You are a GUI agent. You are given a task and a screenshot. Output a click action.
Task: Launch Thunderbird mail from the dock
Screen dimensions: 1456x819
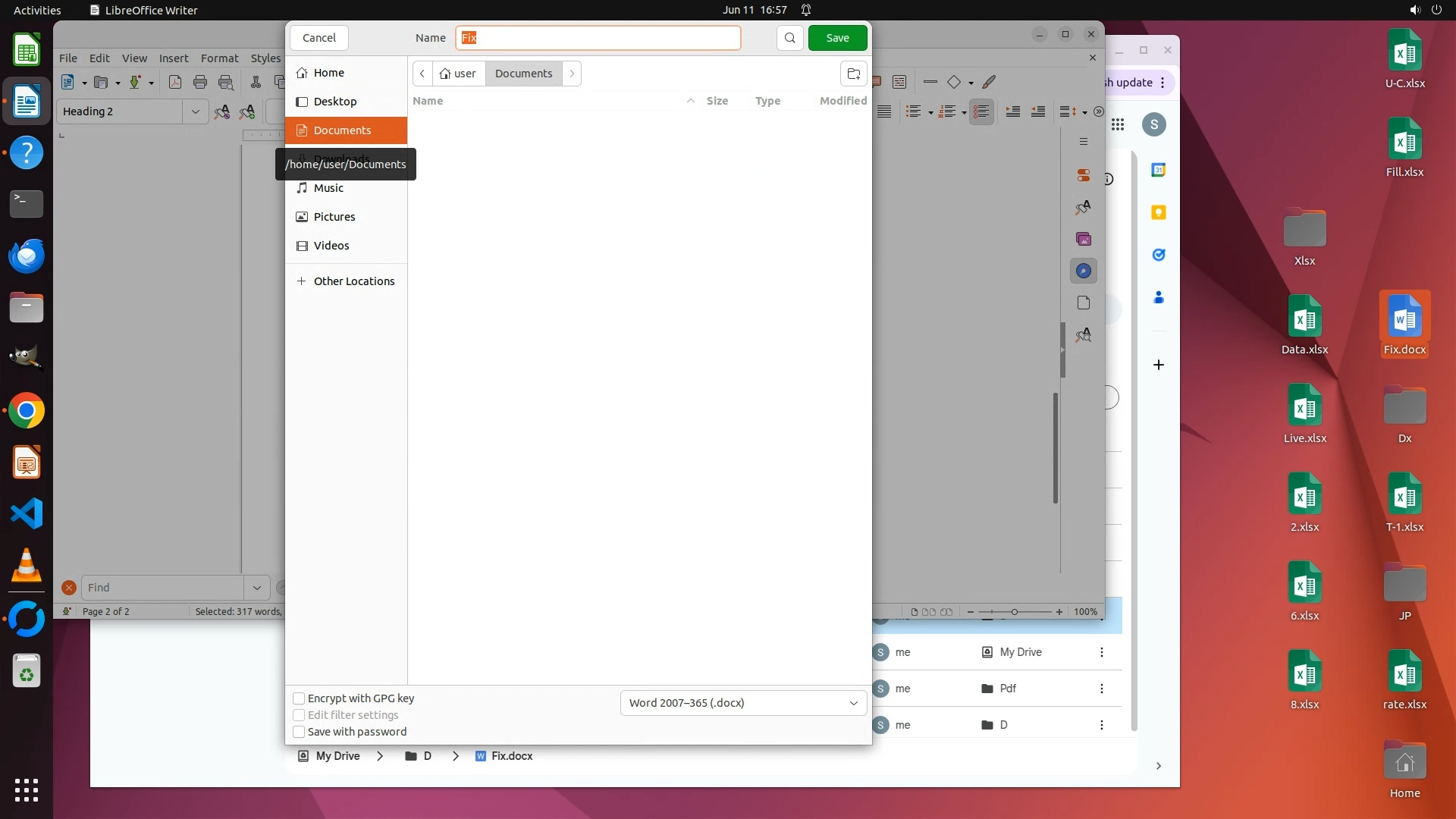[27, 256]
